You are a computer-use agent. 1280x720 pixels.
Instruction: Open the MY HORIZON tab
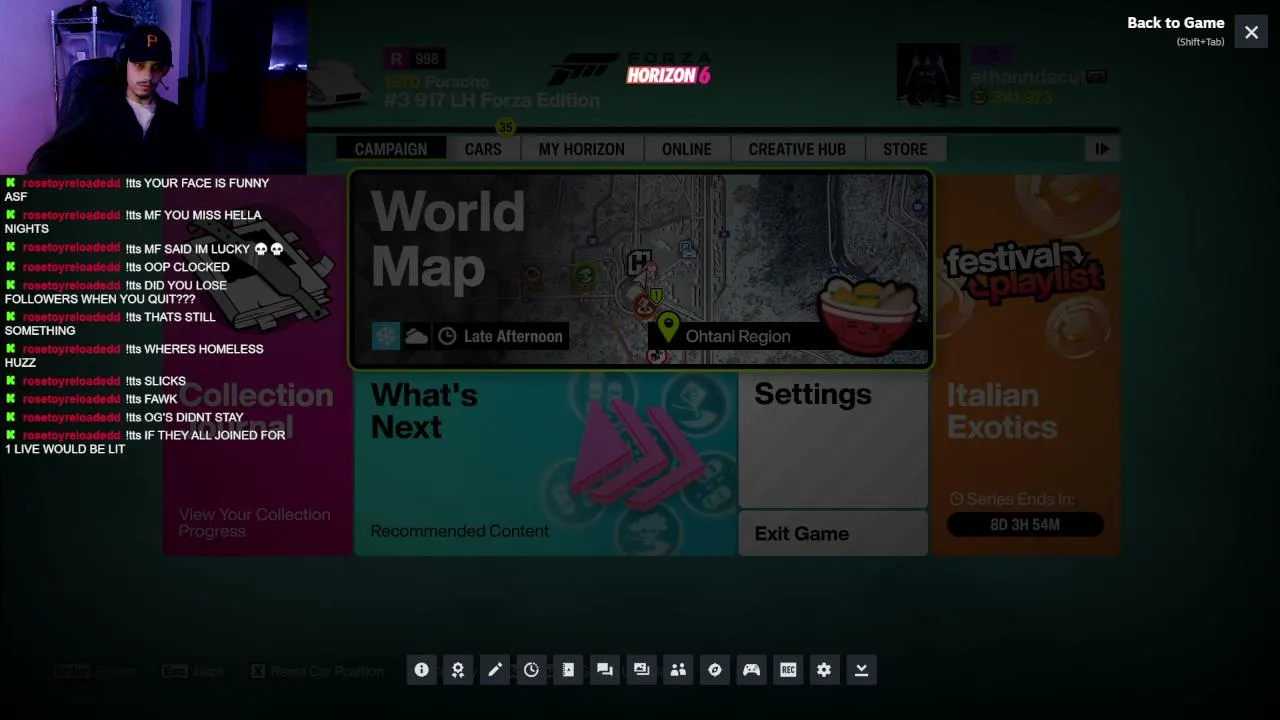(x=582, y=149)
